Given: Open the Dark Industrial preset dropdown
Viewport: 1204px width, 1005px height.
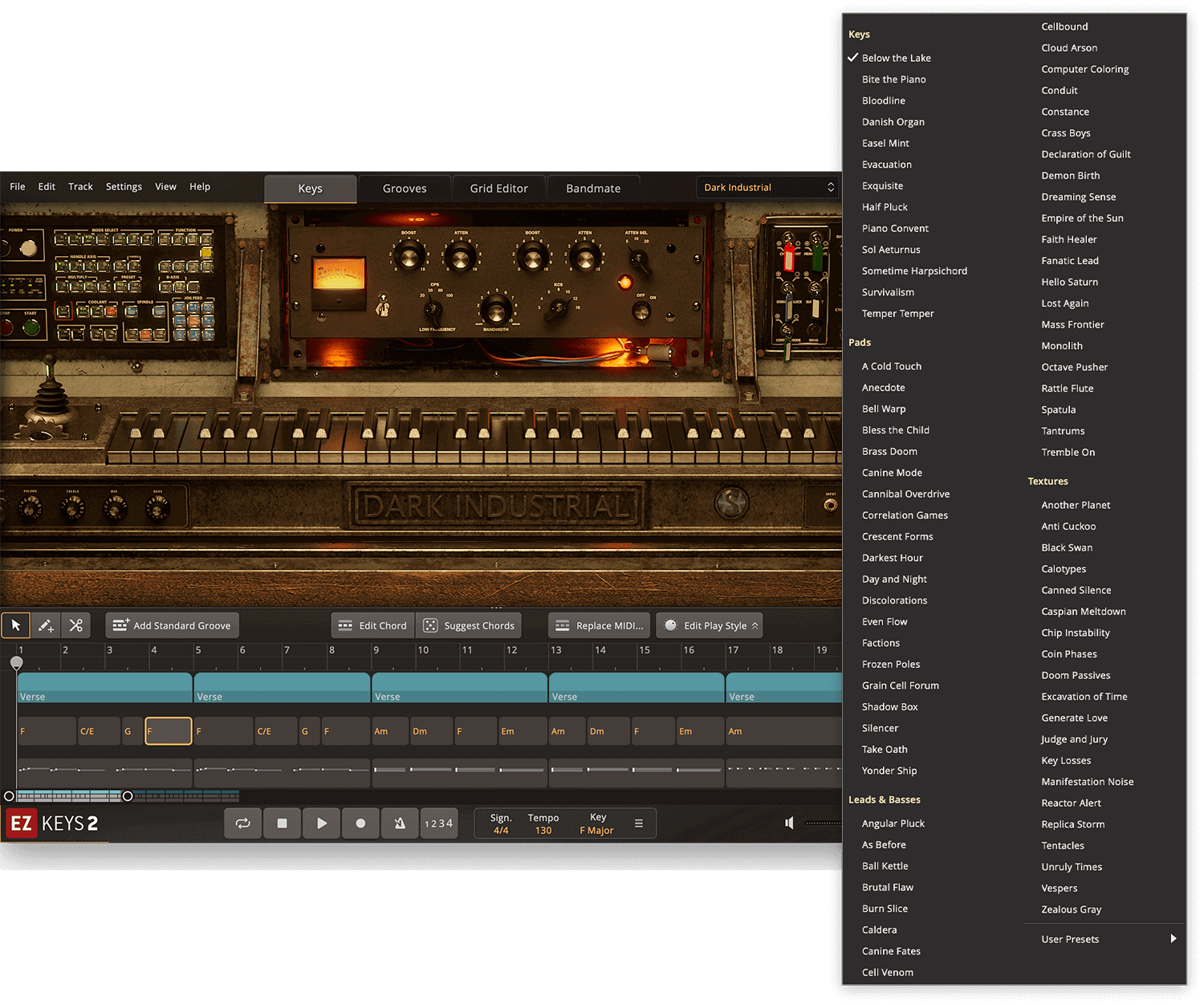Looking at the screenshot, I should [768, 188].
